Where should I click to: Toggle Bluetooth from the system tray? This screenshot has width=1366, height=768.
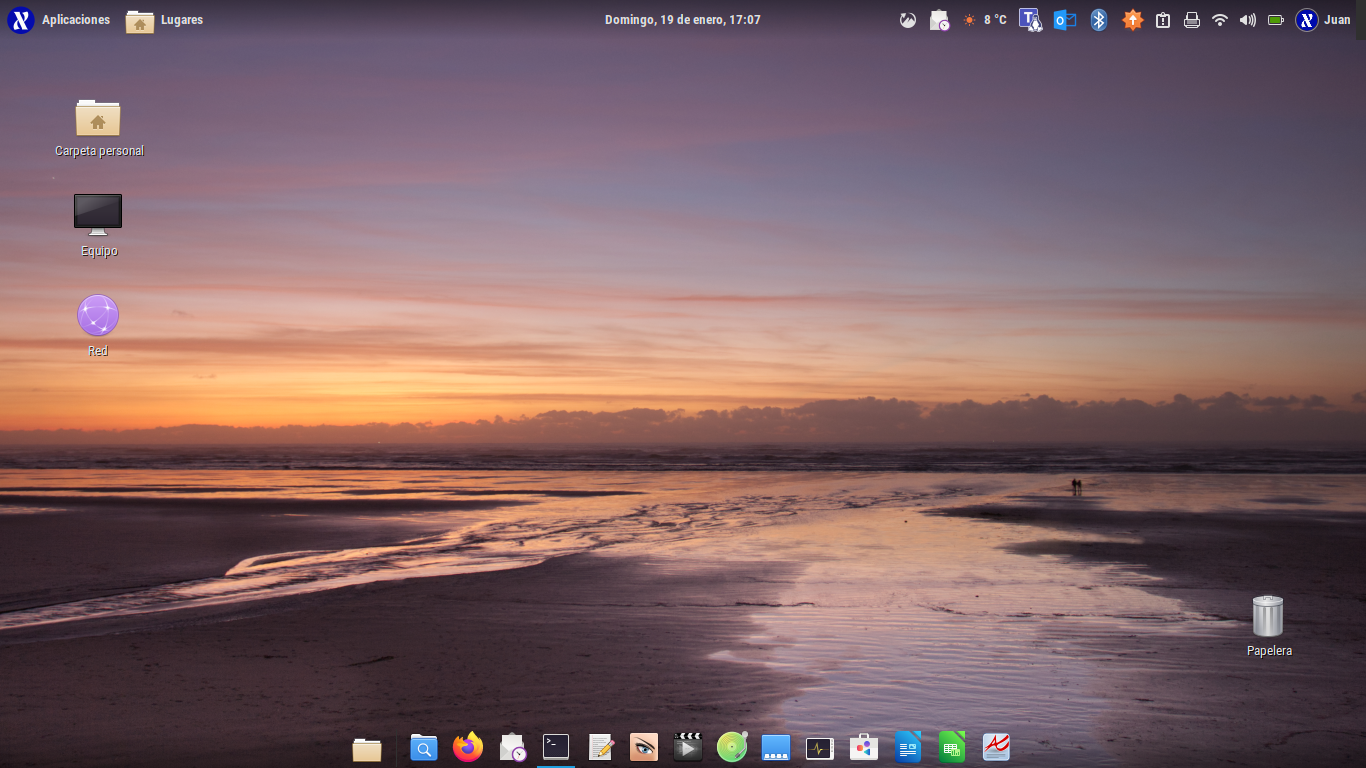1098,18
